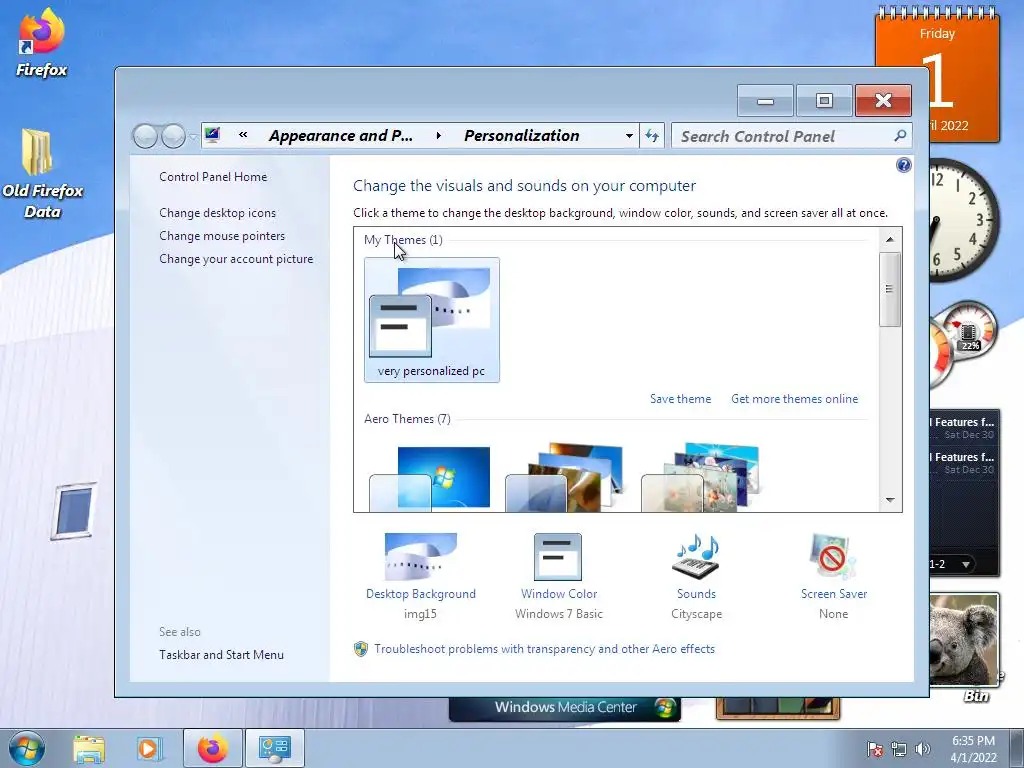Click the Aero Themes (7) heading
Image resolution: width=1024 pixels, height=768 pixels.
point(407,419)
